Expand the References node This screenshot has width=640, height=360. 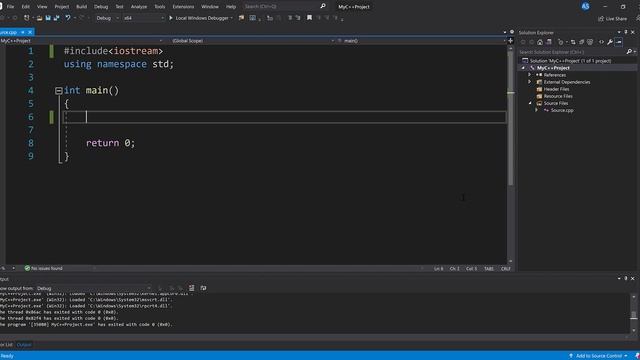(x=529, y=75)
